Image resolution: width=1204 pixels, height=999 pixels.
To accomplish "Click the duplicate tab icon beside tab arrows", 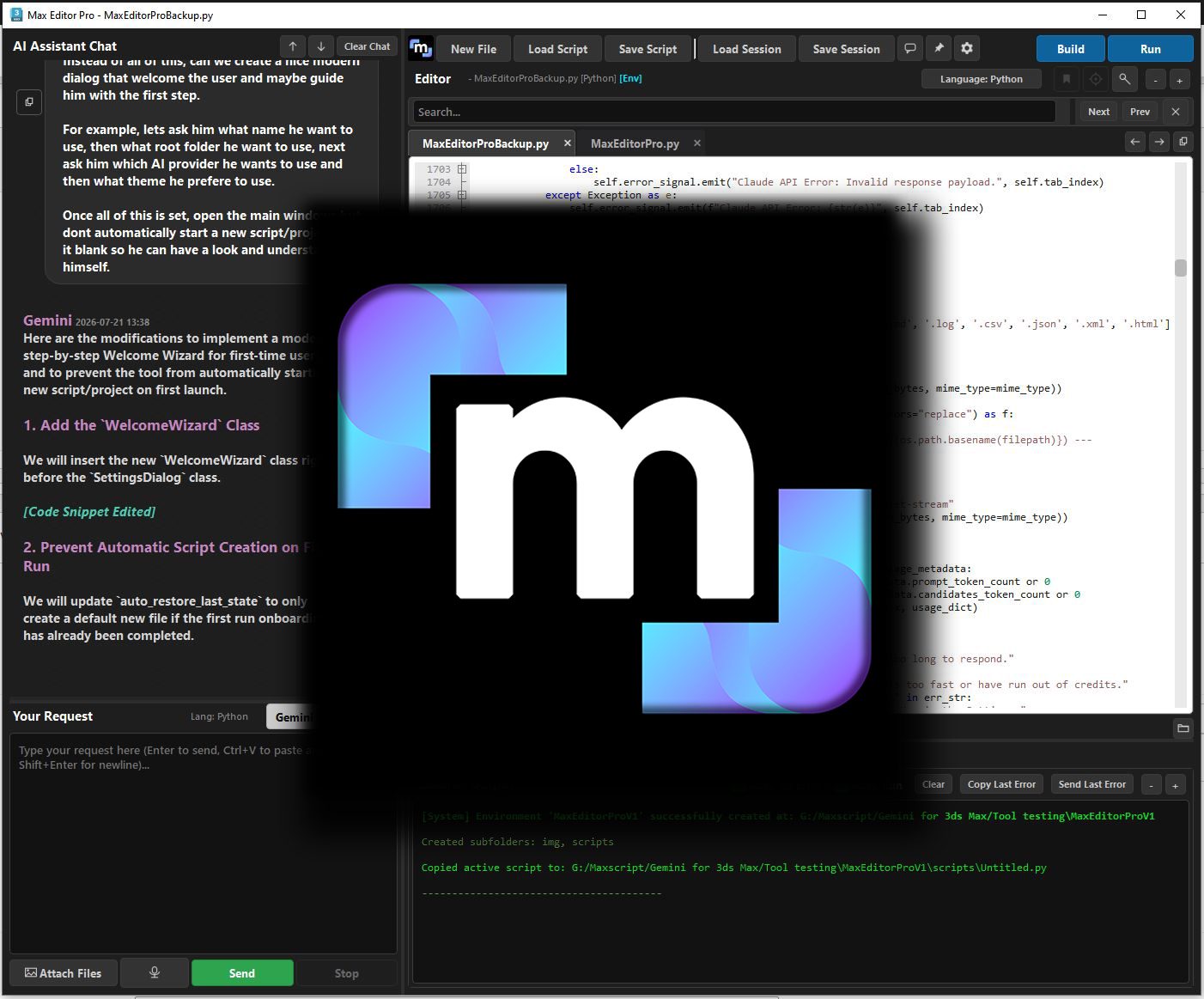I will pos(1183,142).
